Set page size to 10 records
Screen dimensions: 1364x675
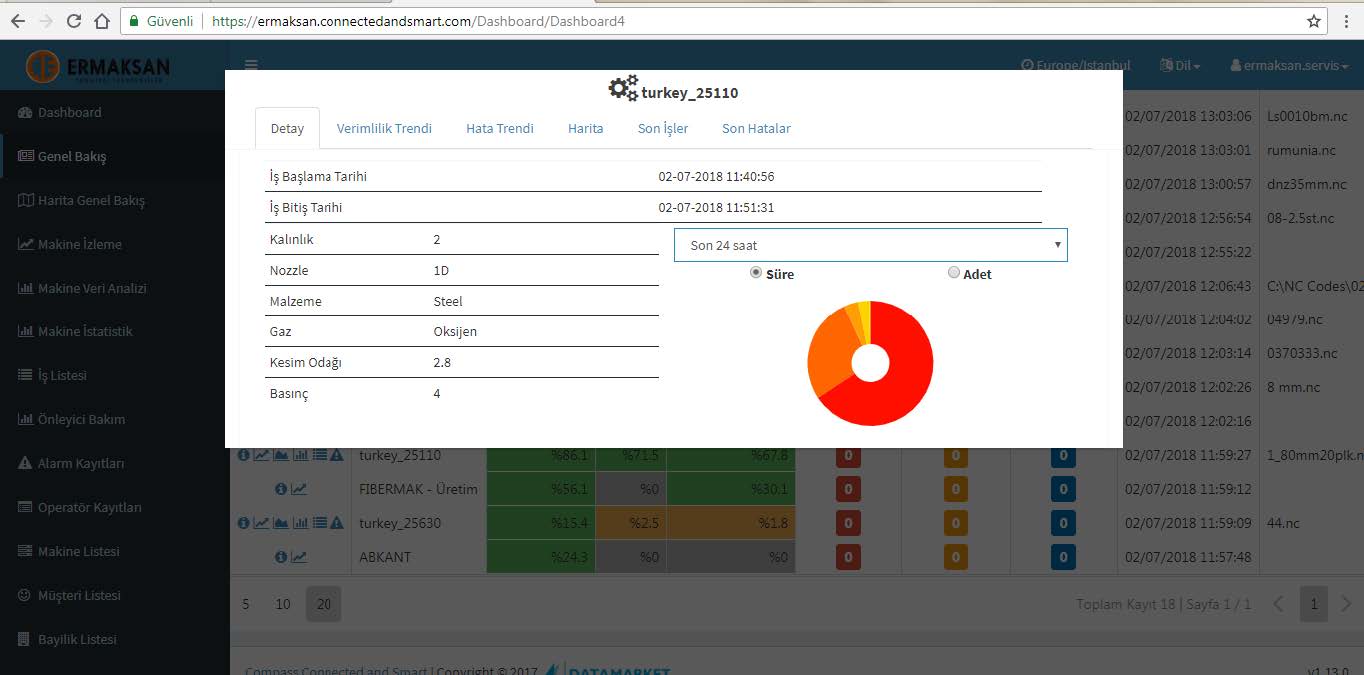click(283, 604)
